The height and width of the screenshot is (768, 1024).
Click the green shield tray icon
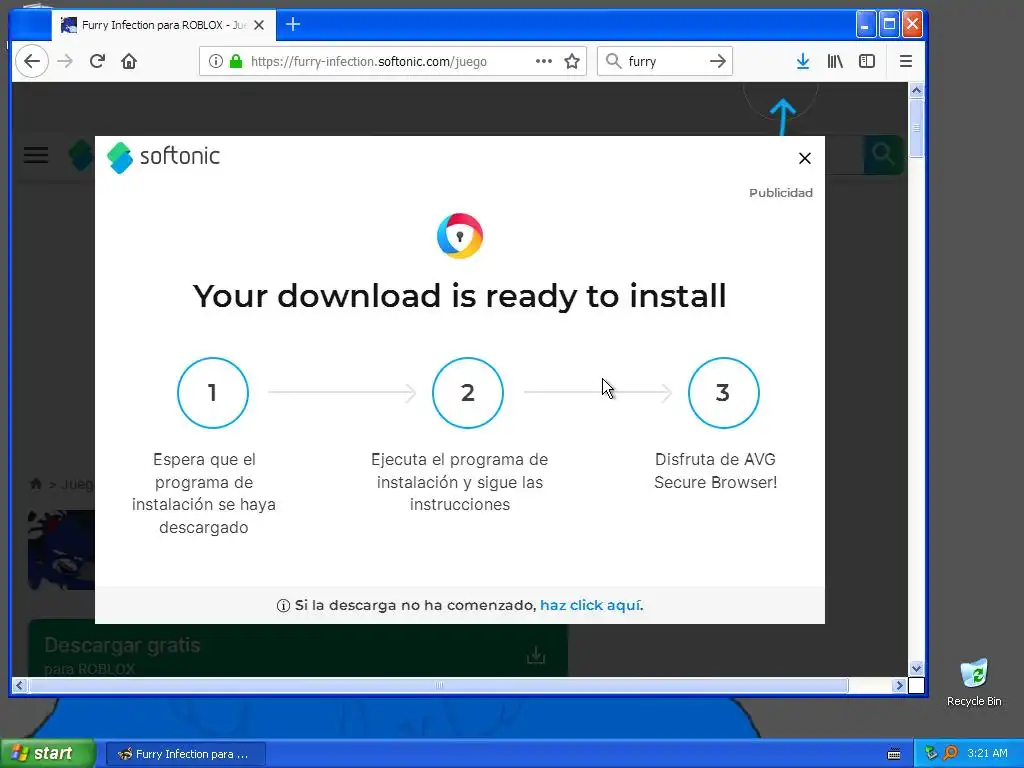931,754
